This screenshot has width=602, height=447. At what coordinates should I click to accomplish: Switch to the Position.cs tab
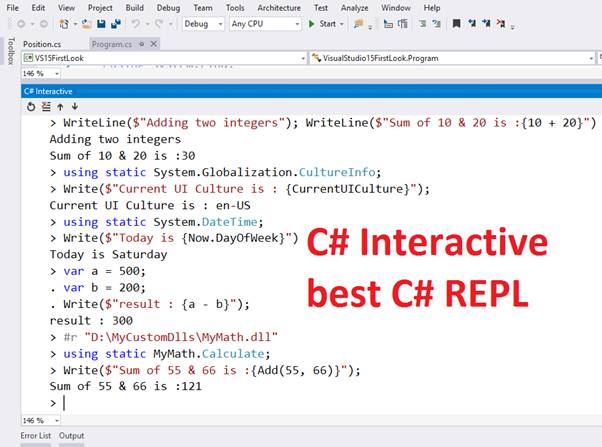(x=42, y=44)
